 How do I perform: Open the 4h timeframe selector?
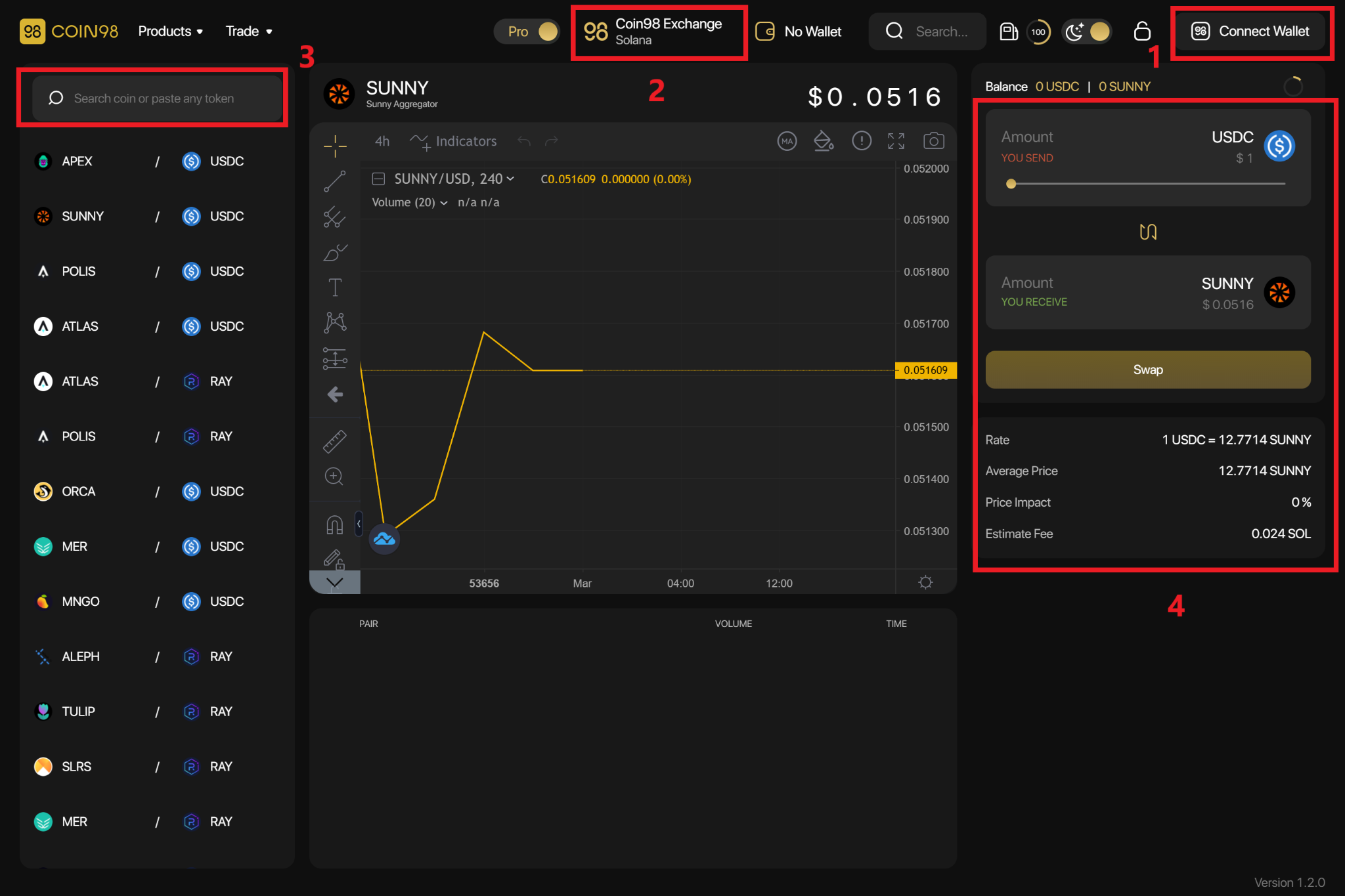point(382,141)
